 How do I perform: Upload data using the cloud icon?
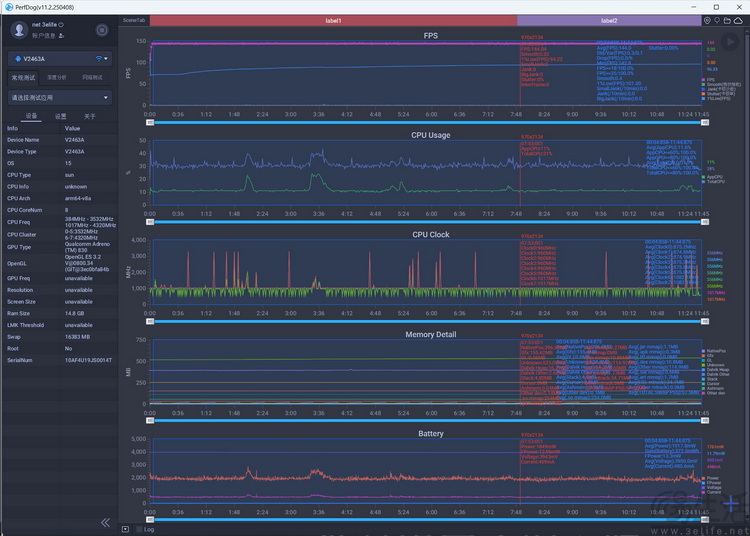(x=738, y=21)
